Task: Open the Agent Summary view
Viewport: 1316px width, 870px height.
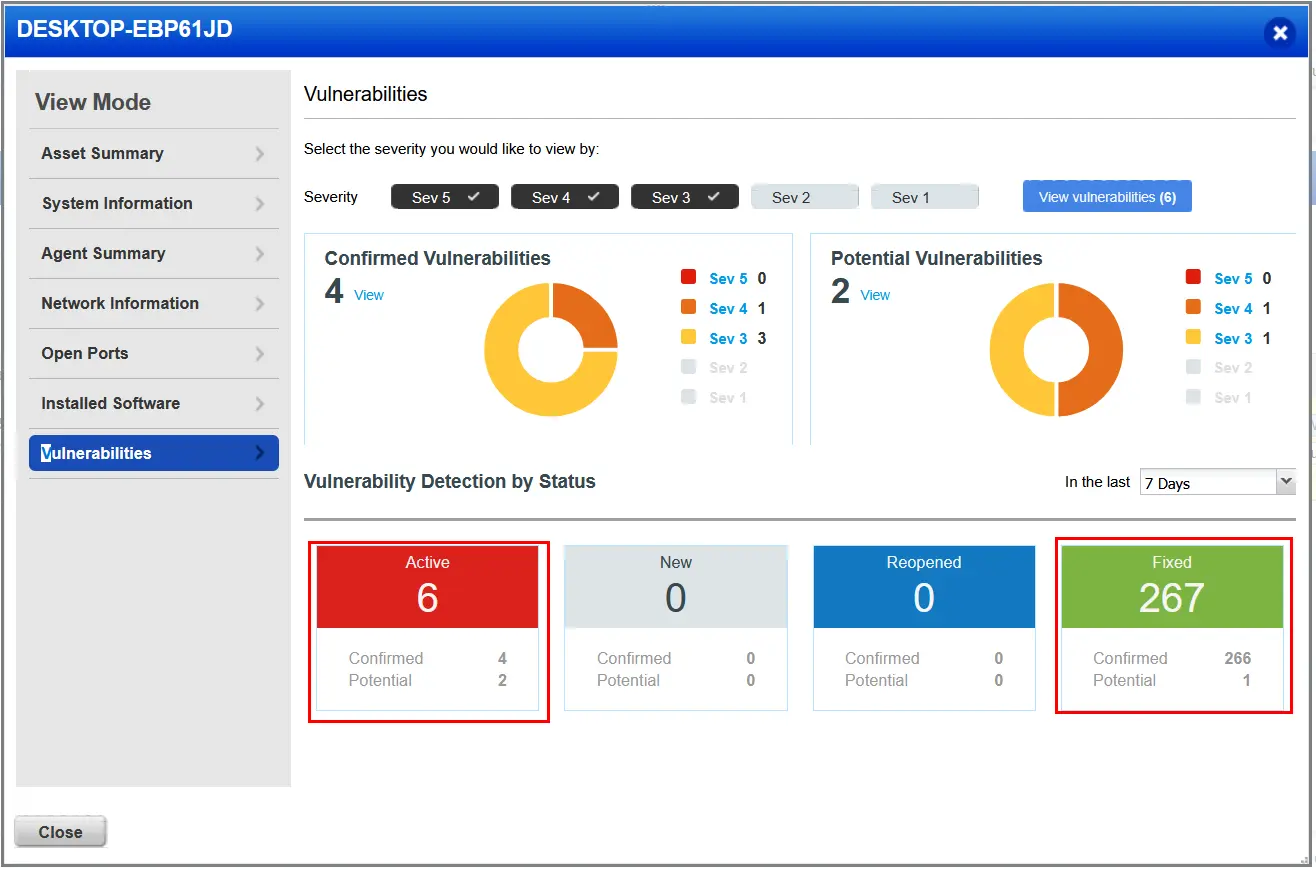Action: (154, 254)
